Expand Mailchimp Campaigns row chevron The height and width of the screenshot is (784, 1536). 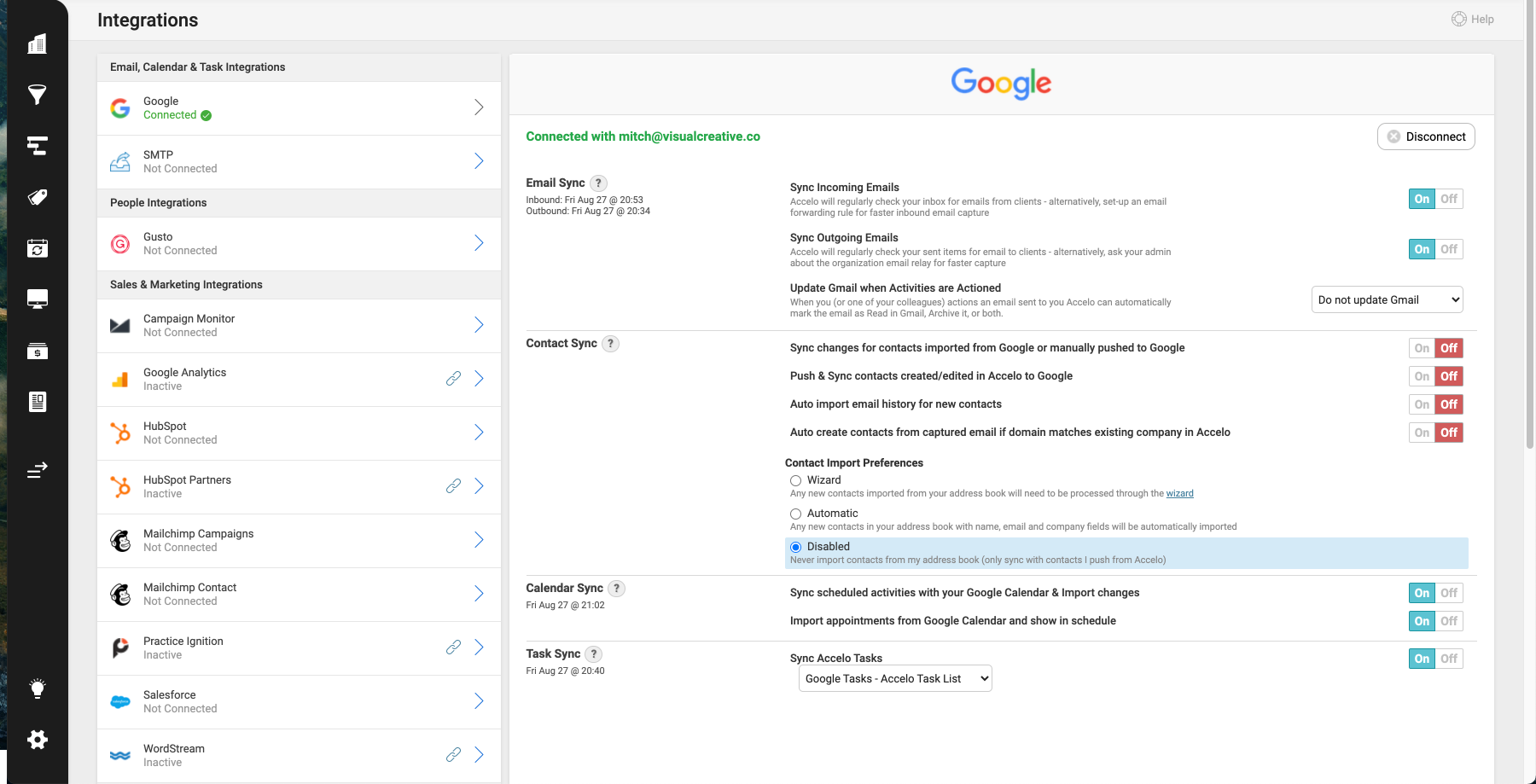(479, 540)
